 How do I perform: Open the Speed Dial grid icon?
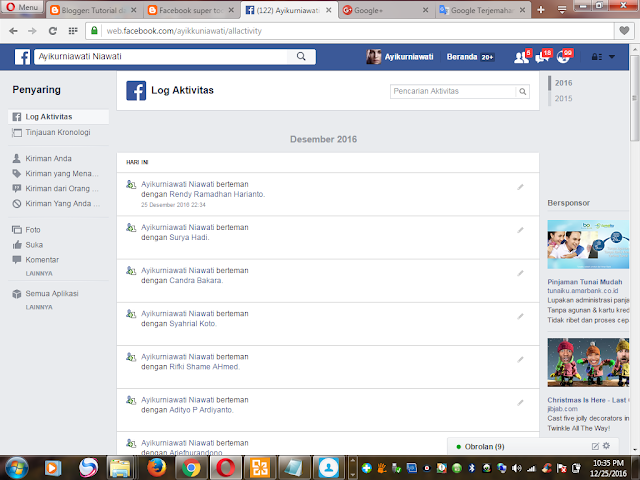coord(73,31)
